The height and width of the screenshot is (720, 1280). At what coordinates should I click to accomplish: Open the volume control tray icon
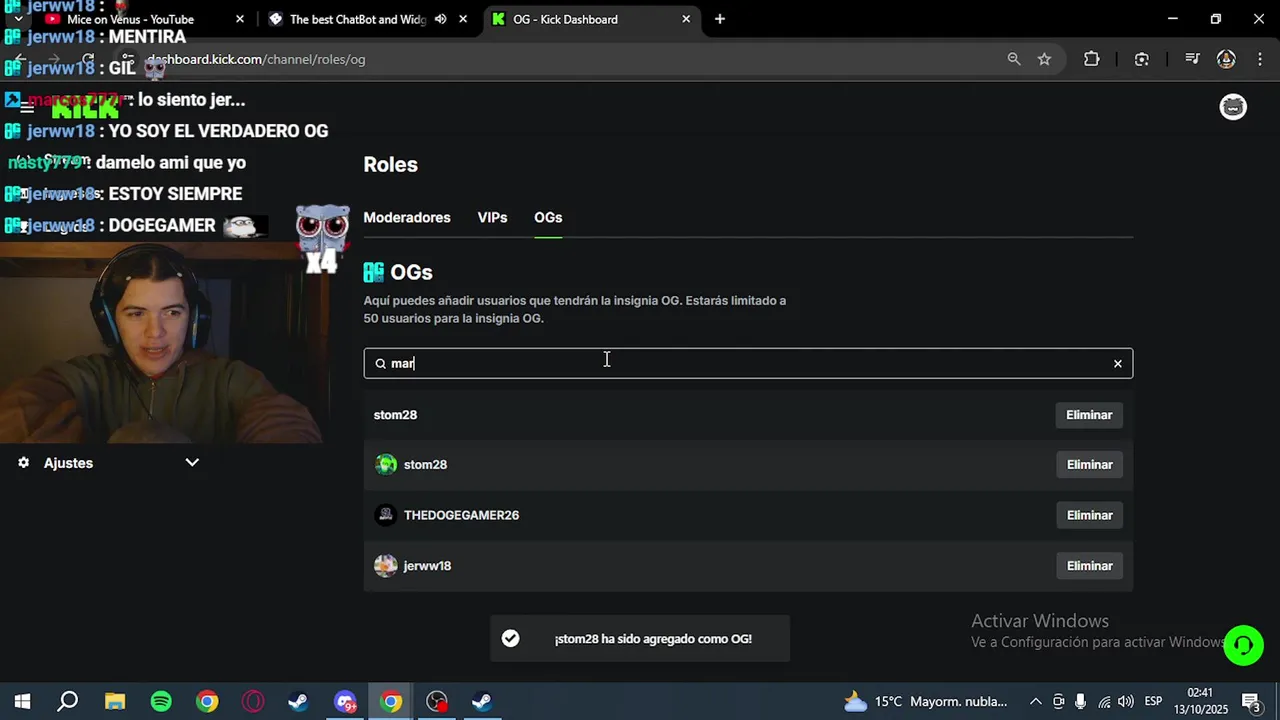click(x=1126, y=701)
